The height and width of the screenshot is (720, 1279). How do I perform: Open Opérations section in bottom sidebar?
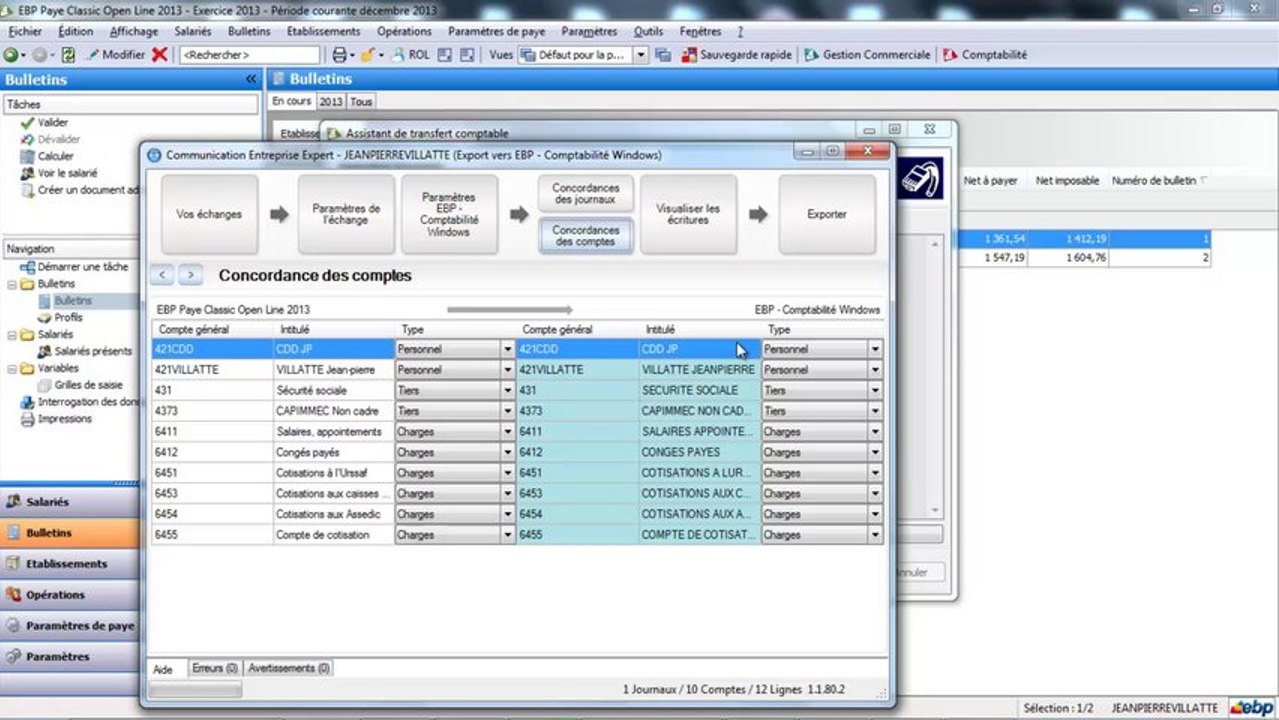coord(70,595)
